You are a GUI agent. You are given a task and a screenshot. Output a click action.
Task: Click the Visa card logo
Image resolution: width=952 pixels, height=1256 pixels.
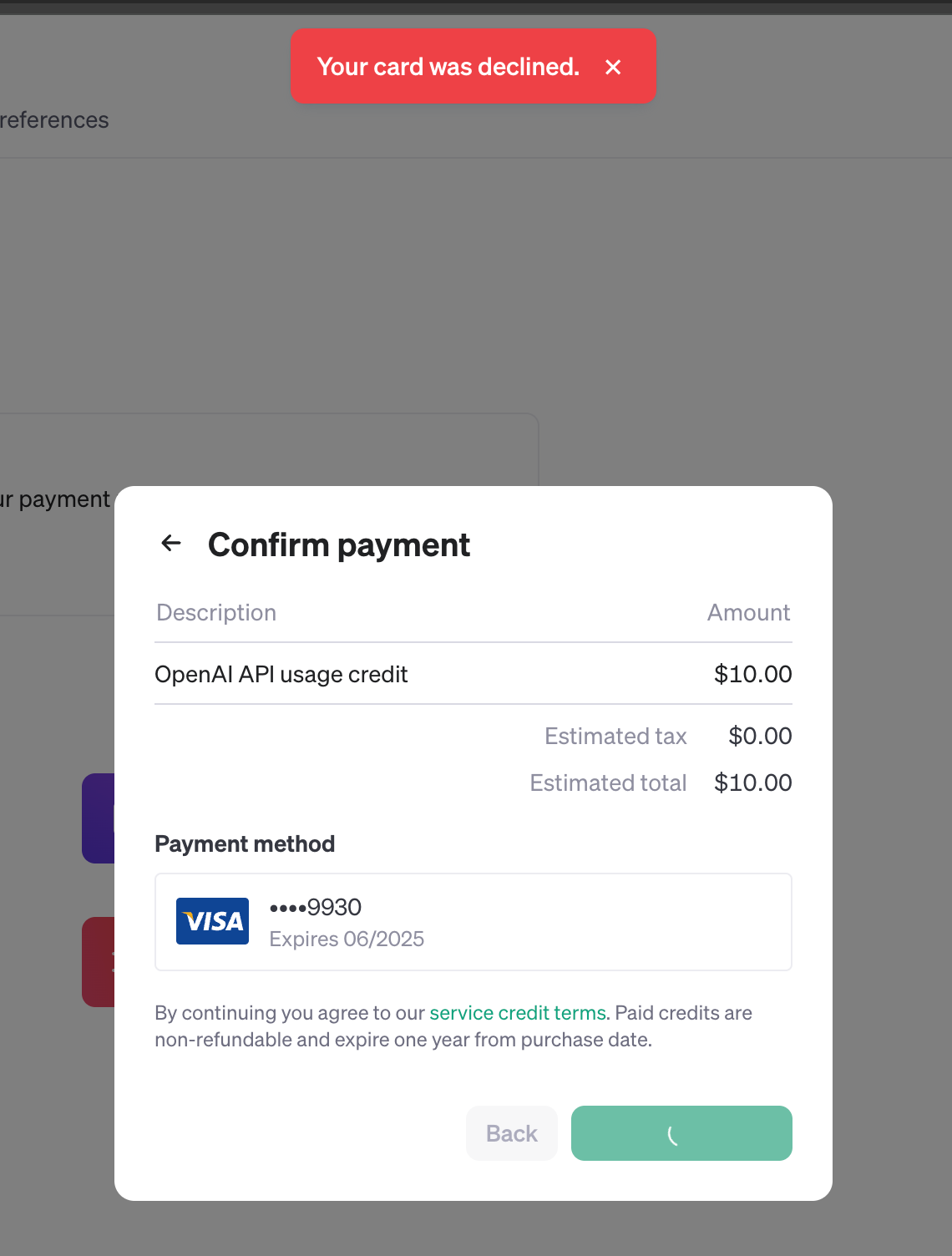click(x=212, y=921)
